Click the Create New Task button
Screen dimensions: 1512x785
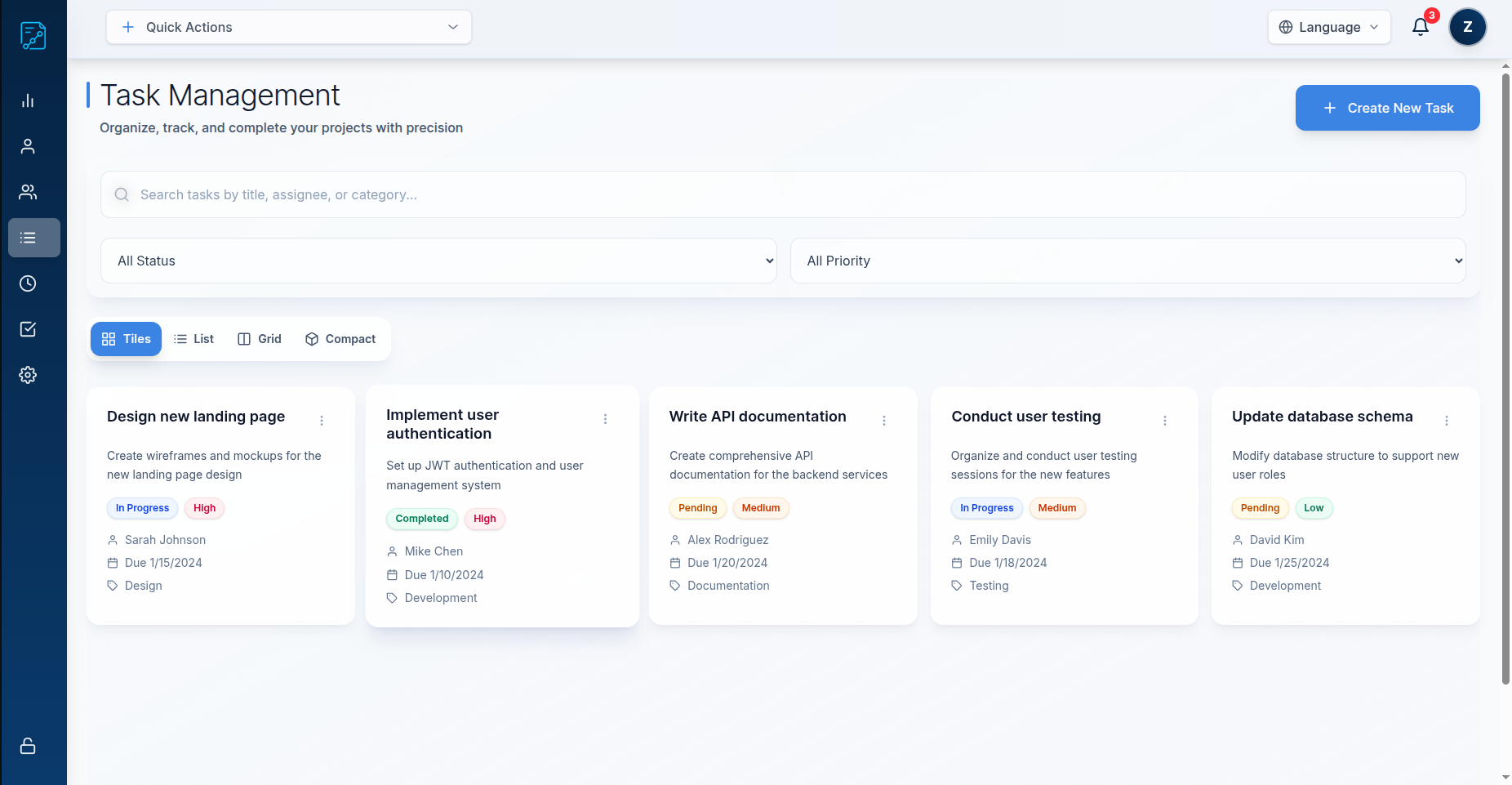[x=1387, y=108]
